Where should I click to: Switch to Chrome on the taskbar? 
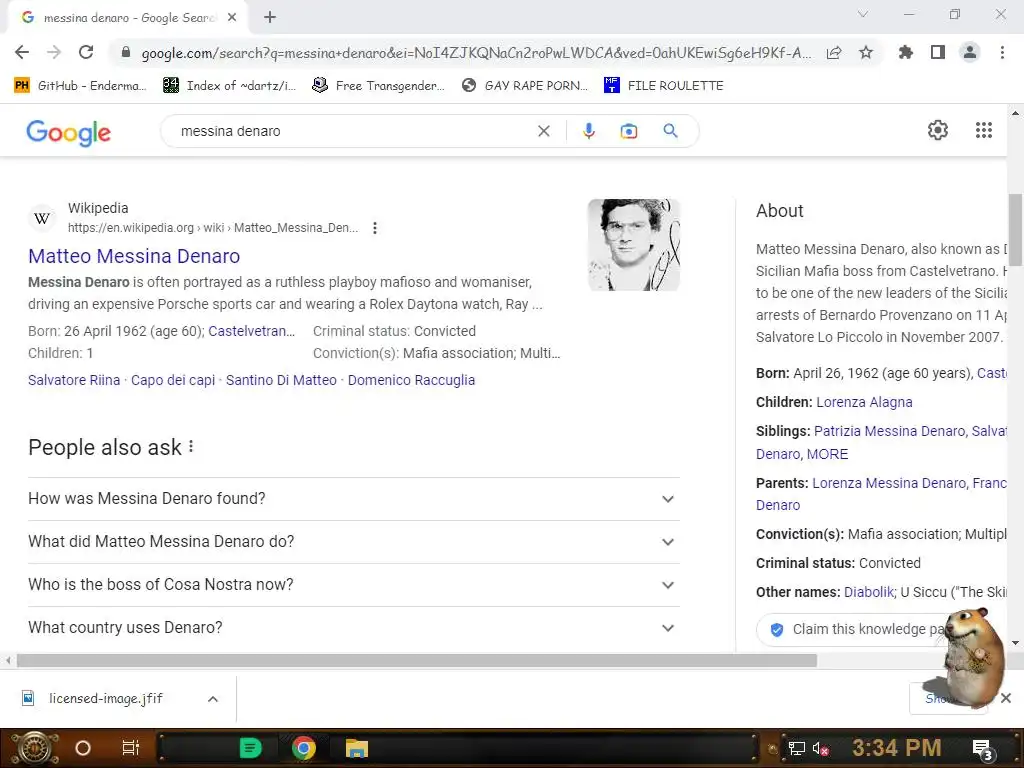point(304,748)
